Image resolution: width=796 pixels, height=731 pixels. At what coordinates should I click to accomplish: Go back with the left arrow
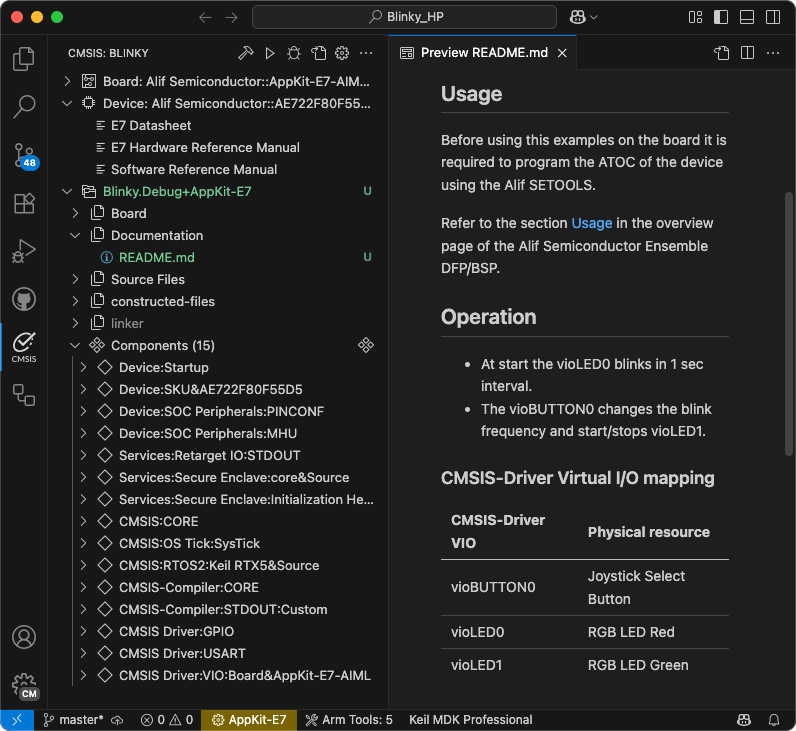(205, 17)
